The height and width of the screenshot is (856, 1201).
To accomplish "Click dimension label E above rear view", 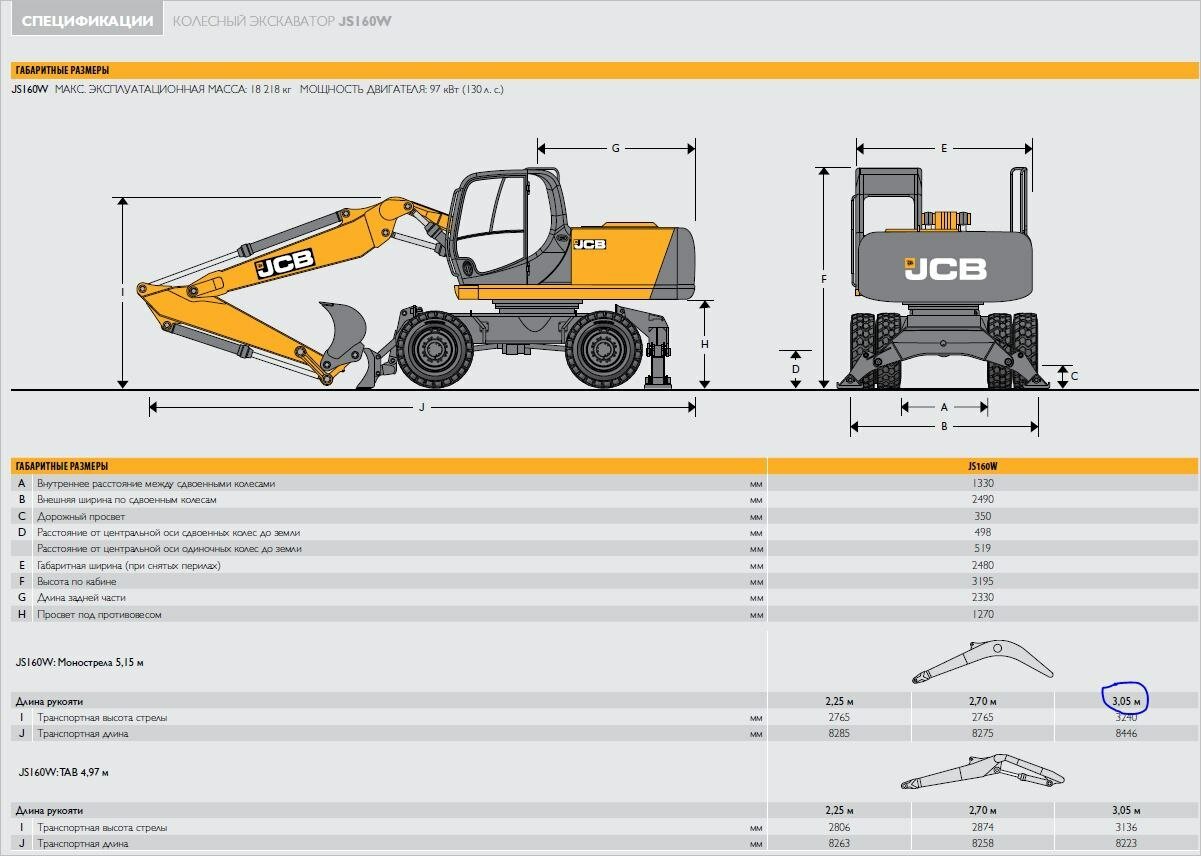I will click(x=943, y=148).
